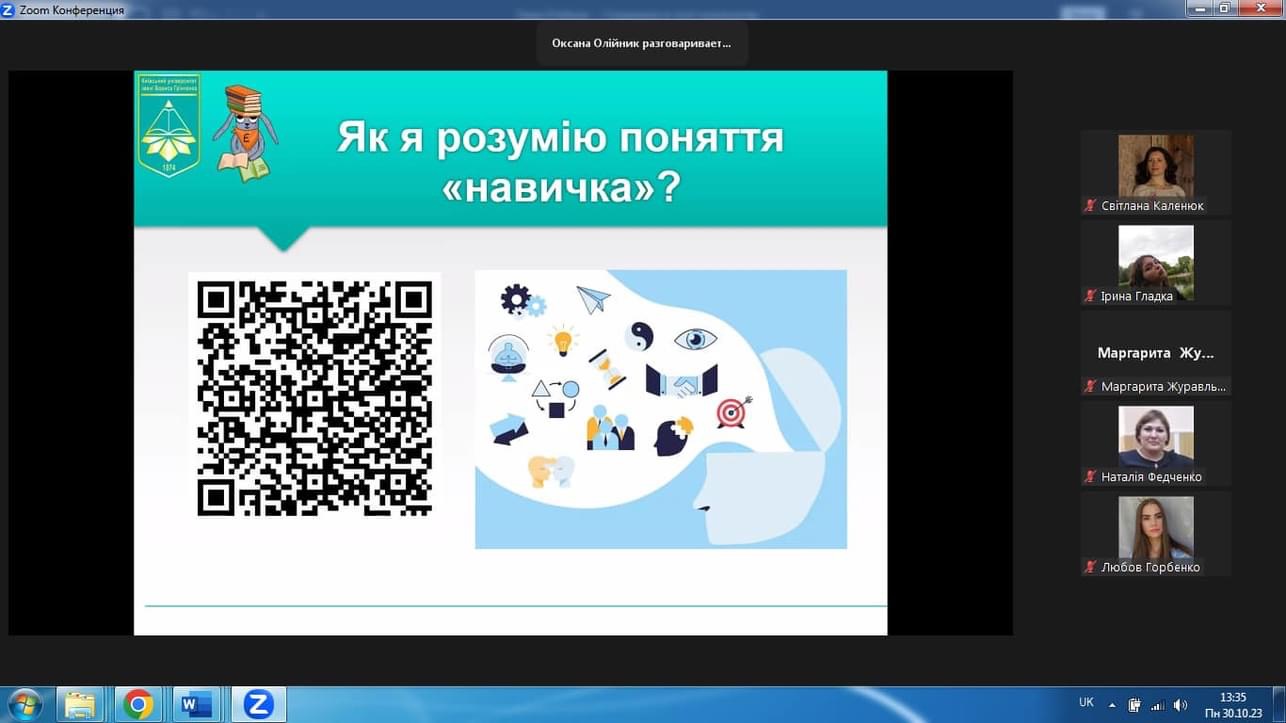
Task: Click muted mic icon beside Маргарита Журавль
Action: [1091, 386]
